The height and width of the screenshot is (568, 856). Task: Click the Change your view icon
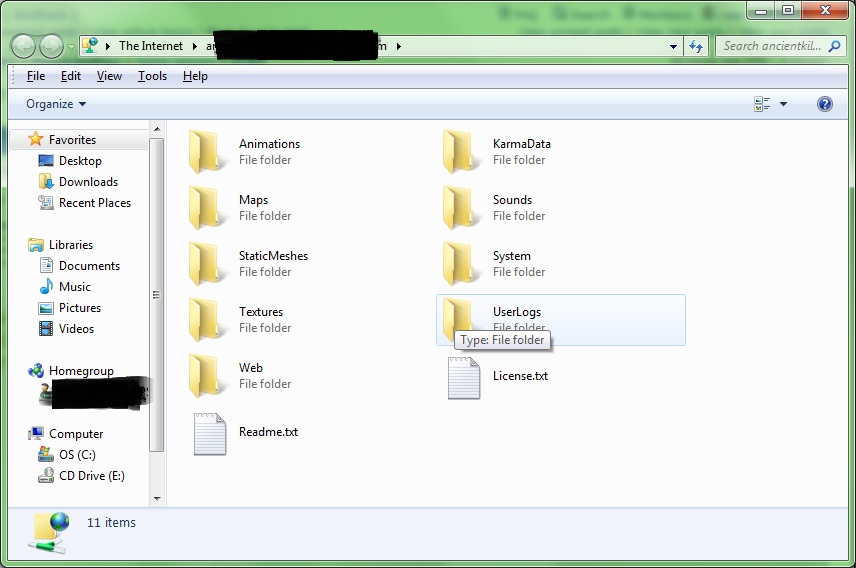pyautogui.click(x=763, y=104)
